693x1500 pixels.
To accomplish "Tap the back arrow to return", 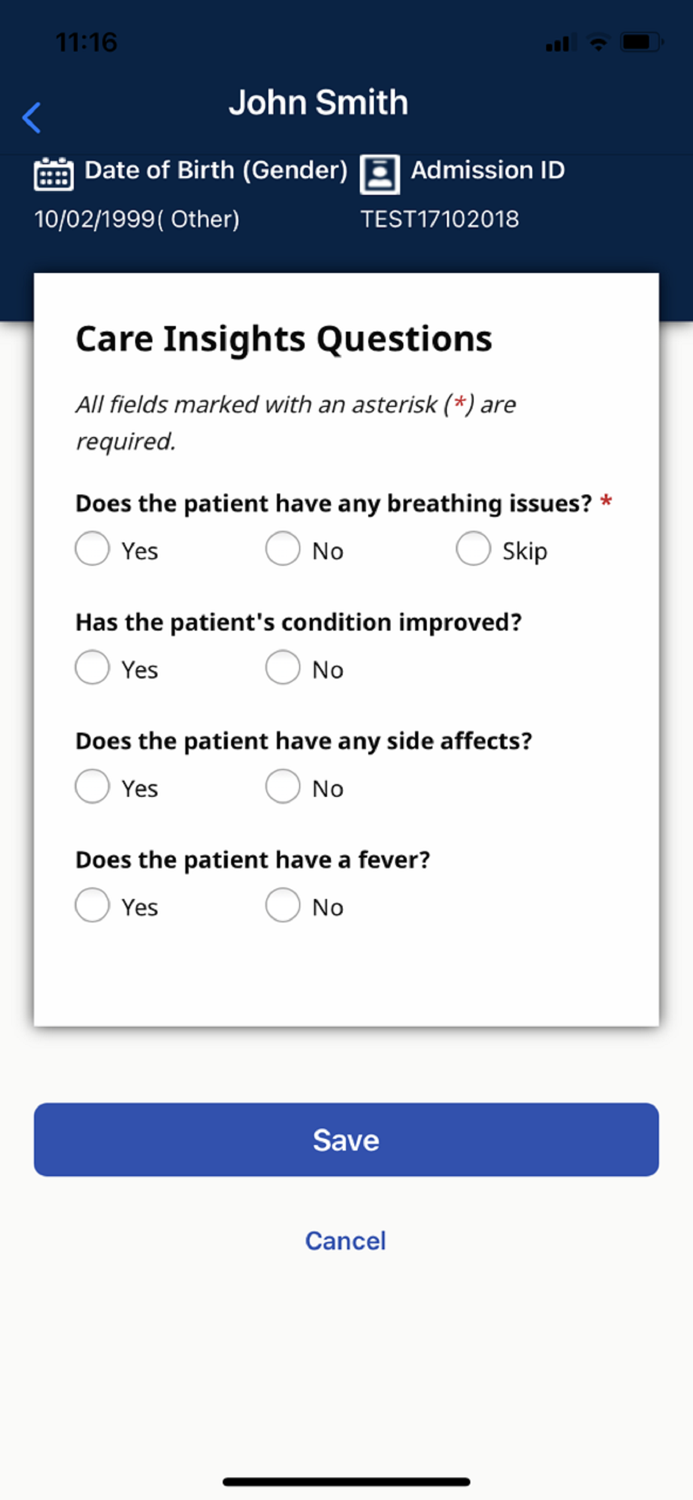I will [x=31, y=117].
